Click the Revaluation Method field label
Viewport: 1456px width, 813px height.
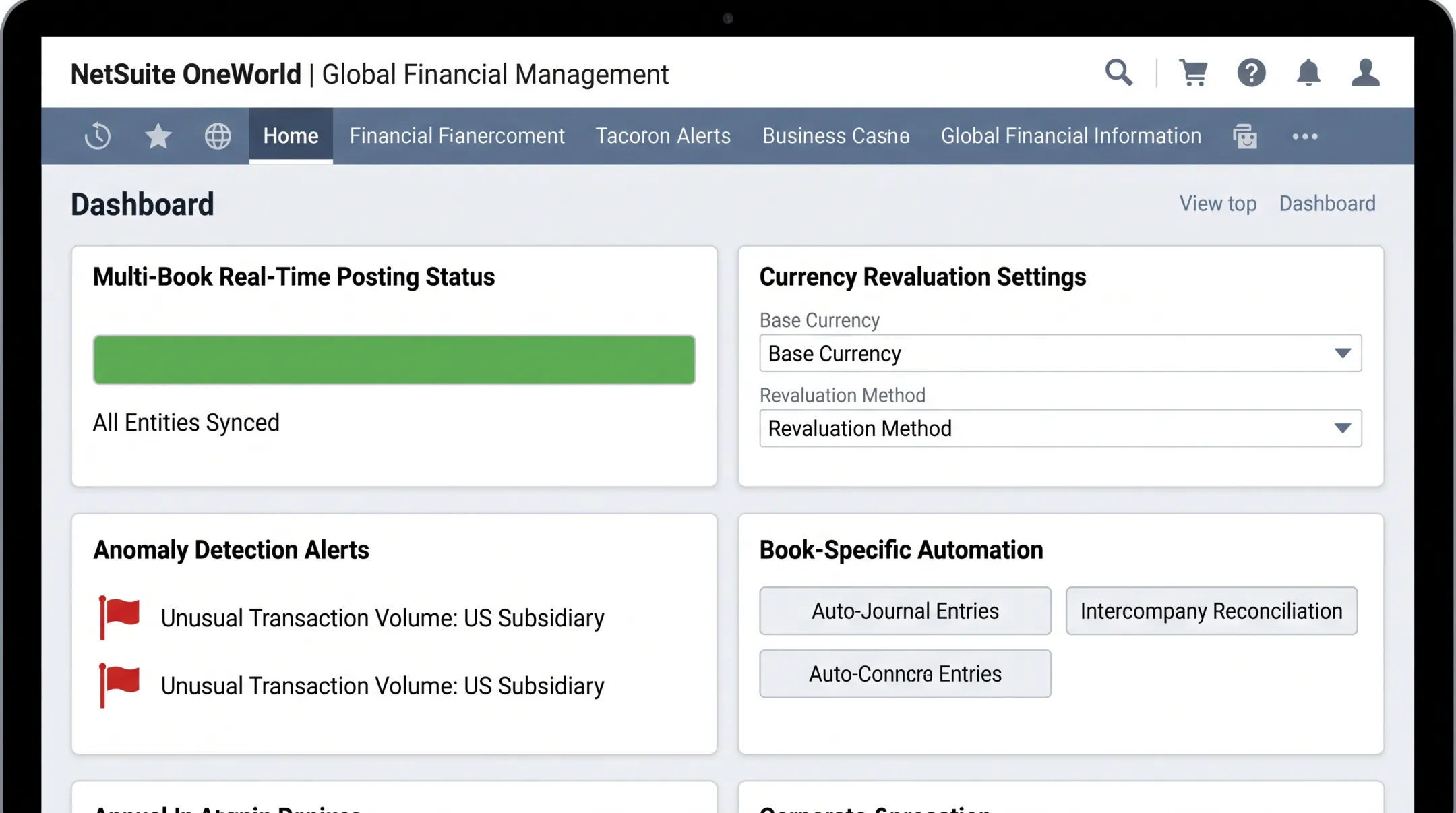click(x=842, y=395)
